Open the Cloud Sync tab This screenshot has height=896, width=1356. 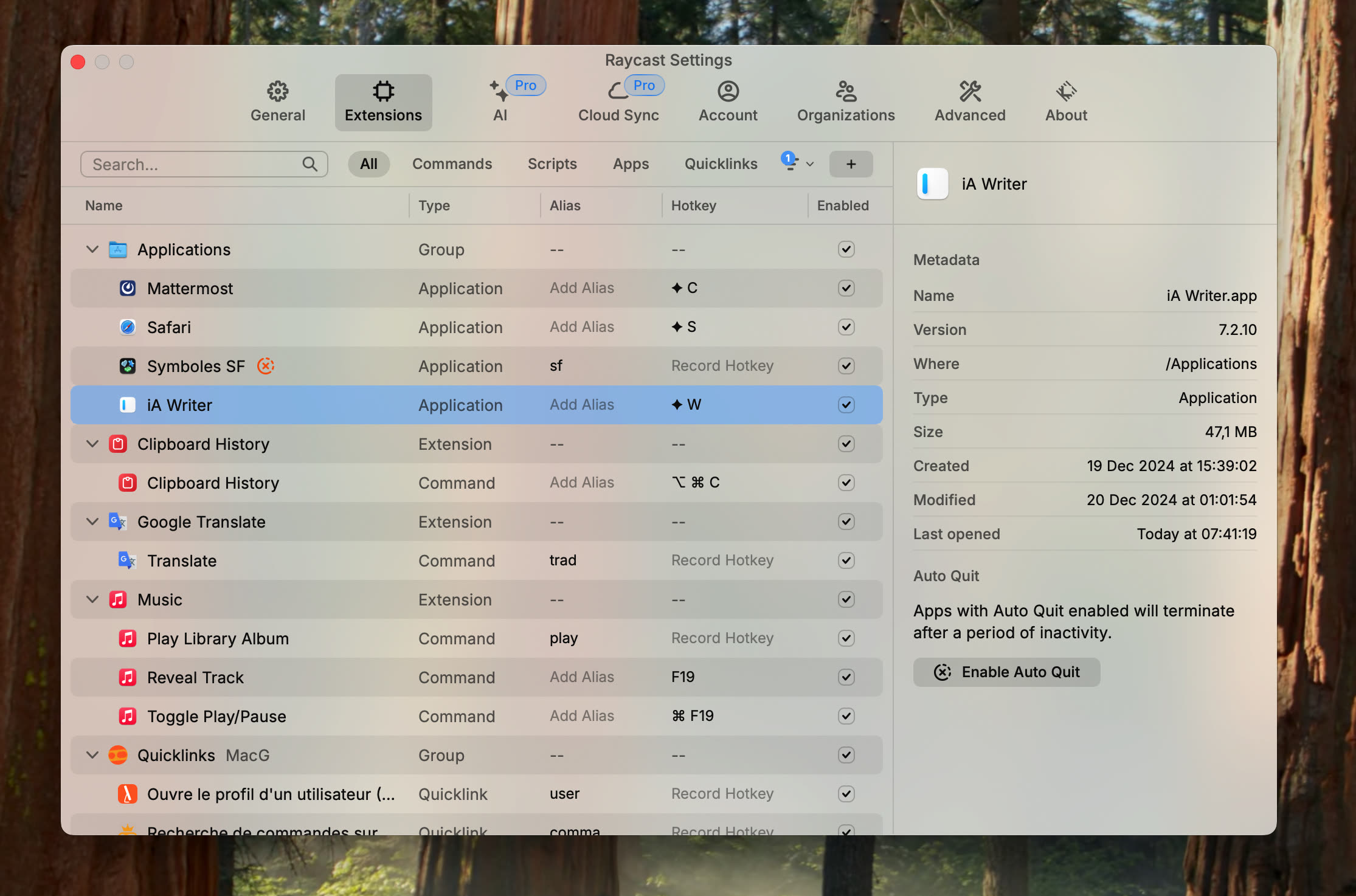(x=618, y=102)
